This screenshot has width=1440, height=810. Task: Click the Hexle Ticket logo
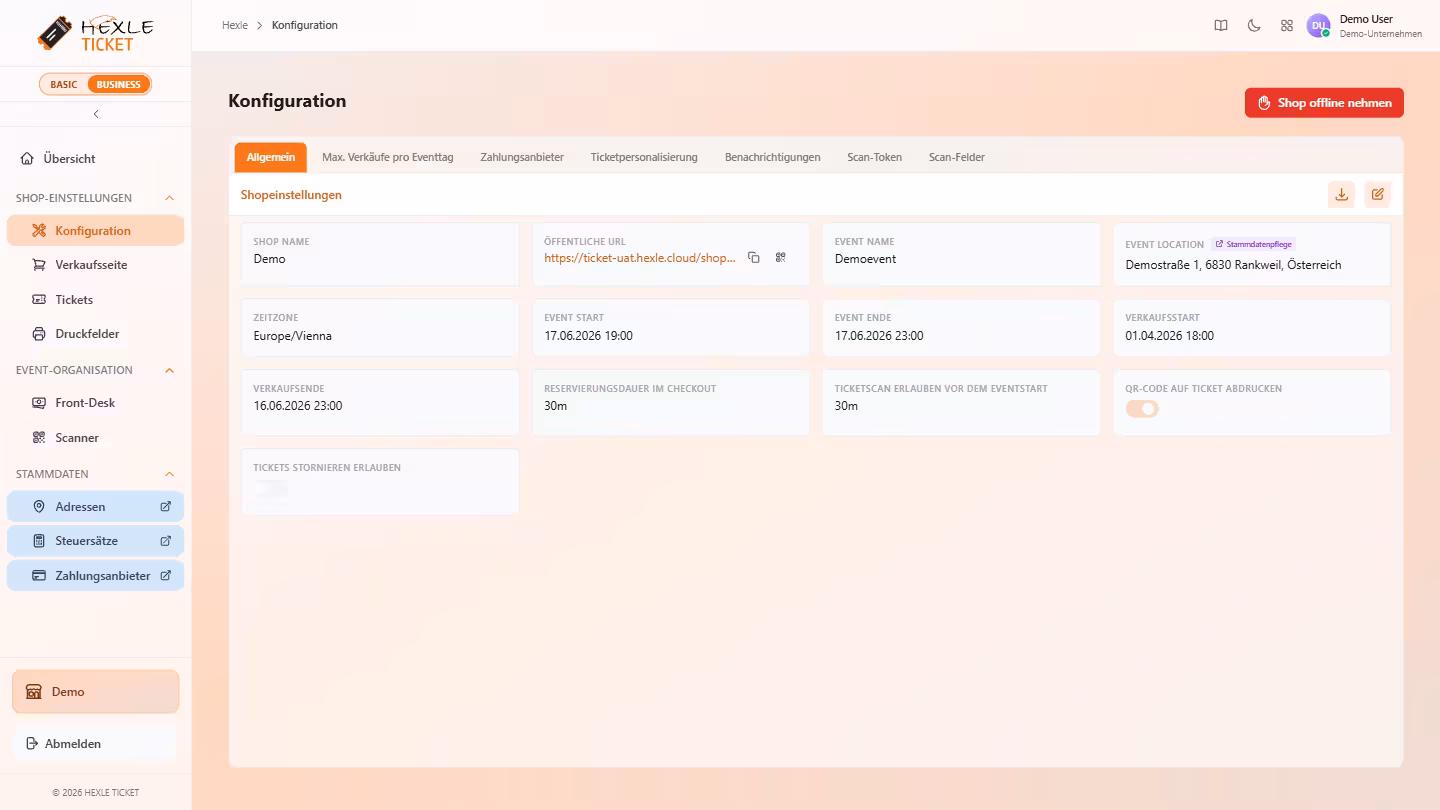(95, 33)
